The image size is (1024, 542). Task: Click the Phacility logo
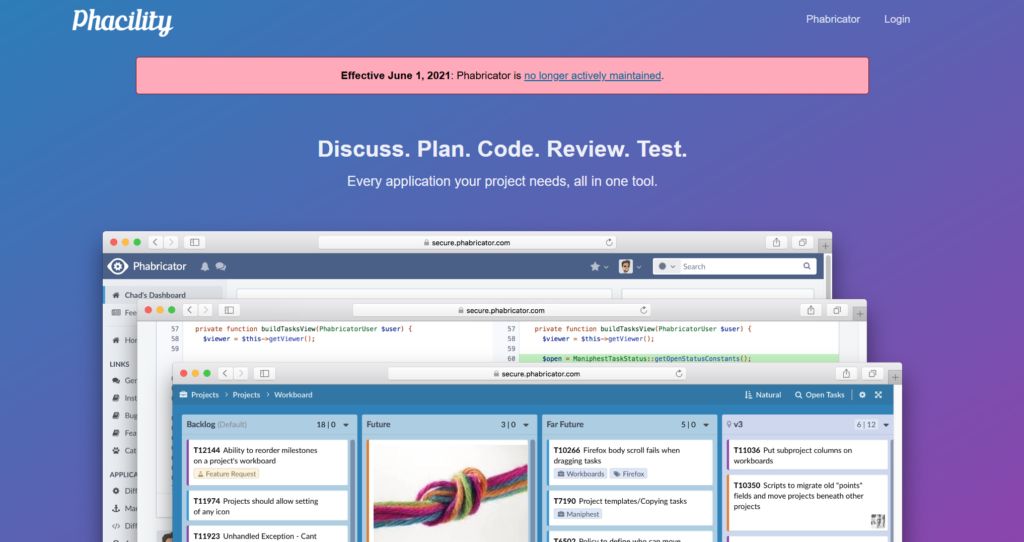123,22
